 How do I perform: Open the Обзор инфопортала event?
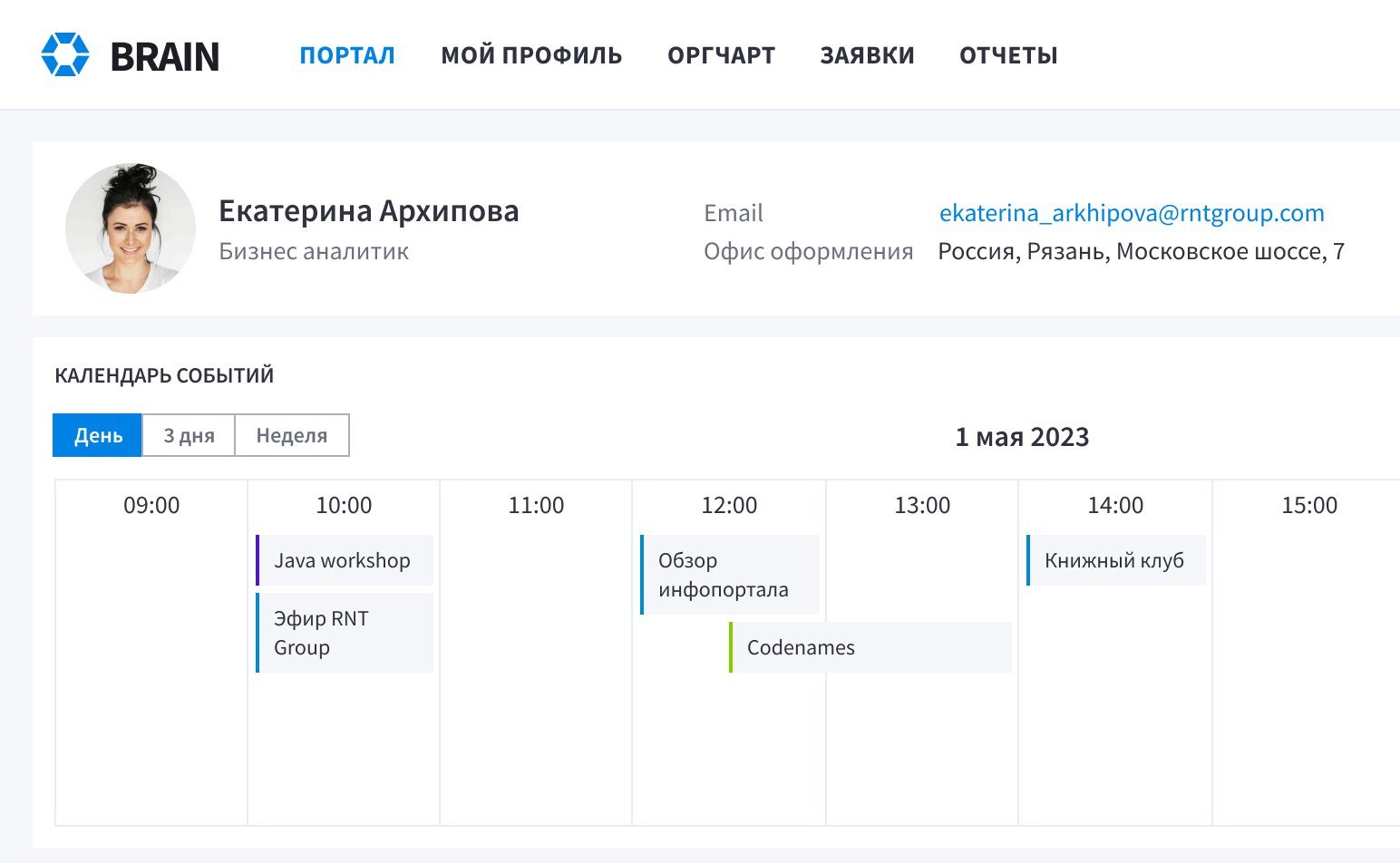[729, 575]
